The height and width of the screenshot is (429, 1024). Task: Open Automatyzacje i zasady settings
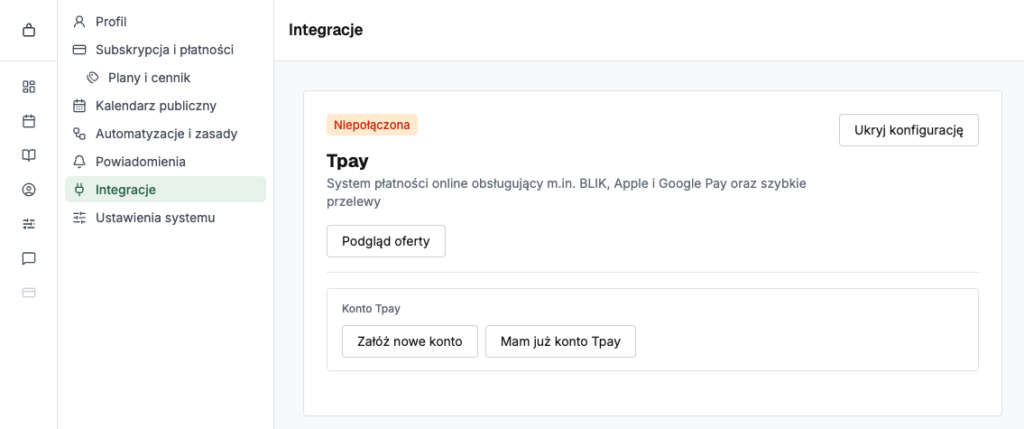tap(165, 134)
